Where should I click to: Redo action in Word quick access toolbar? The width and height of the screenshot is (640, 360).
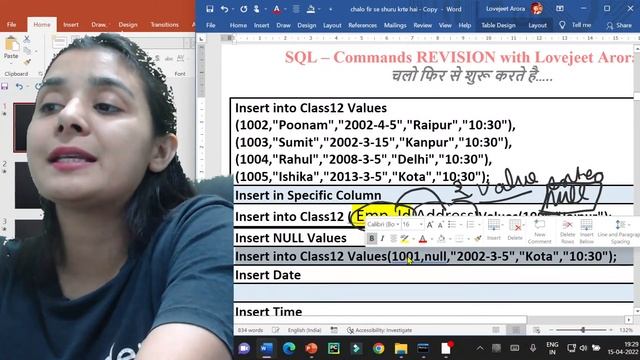click(x=244, y=9)
